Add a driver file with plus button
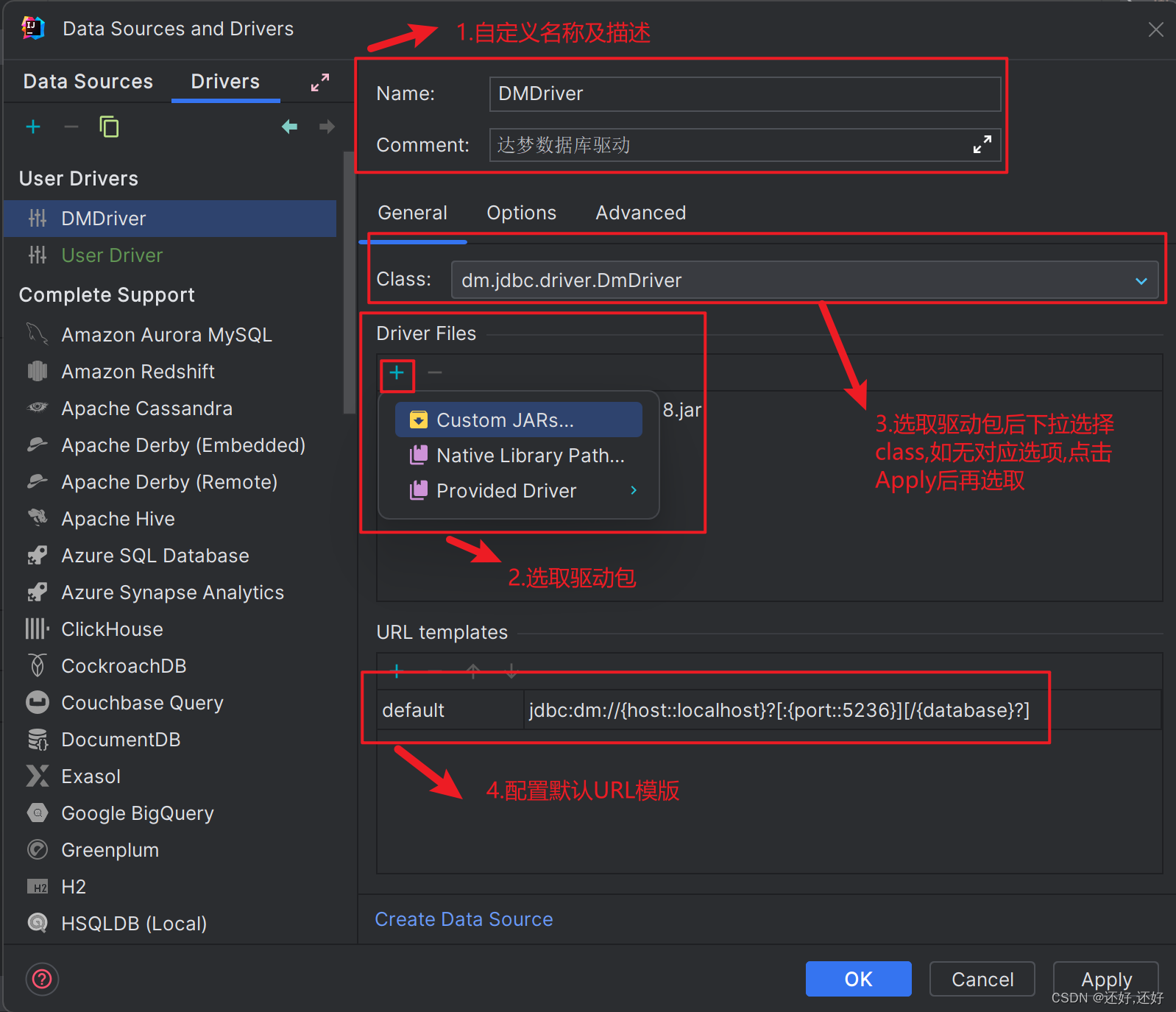 coord(397,373)
